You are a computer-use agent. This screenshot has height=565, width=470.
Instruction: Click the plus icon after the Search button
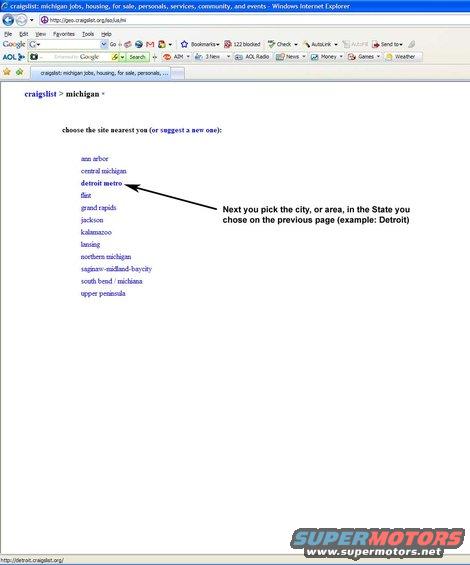point(155,57)
